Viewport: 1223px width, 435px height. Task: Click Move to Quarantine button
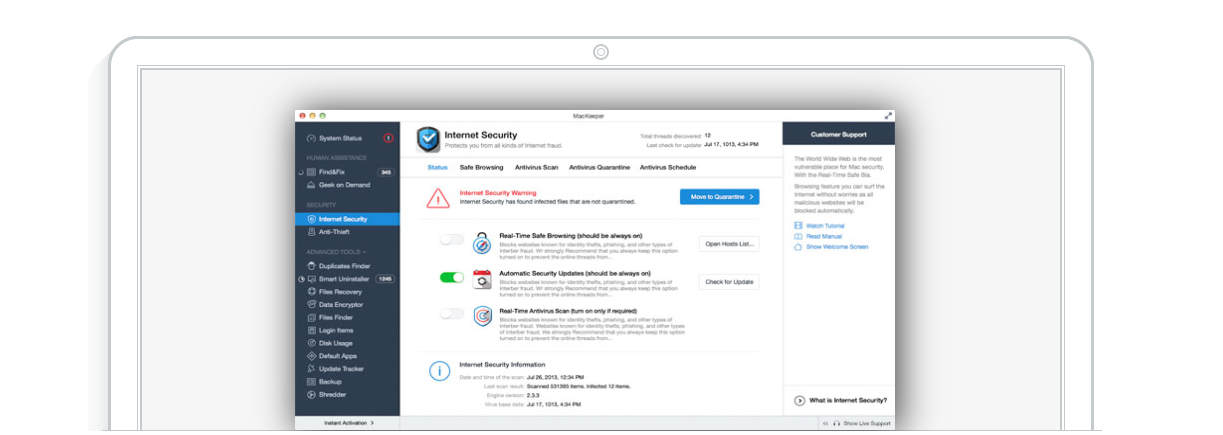(719, 197)
